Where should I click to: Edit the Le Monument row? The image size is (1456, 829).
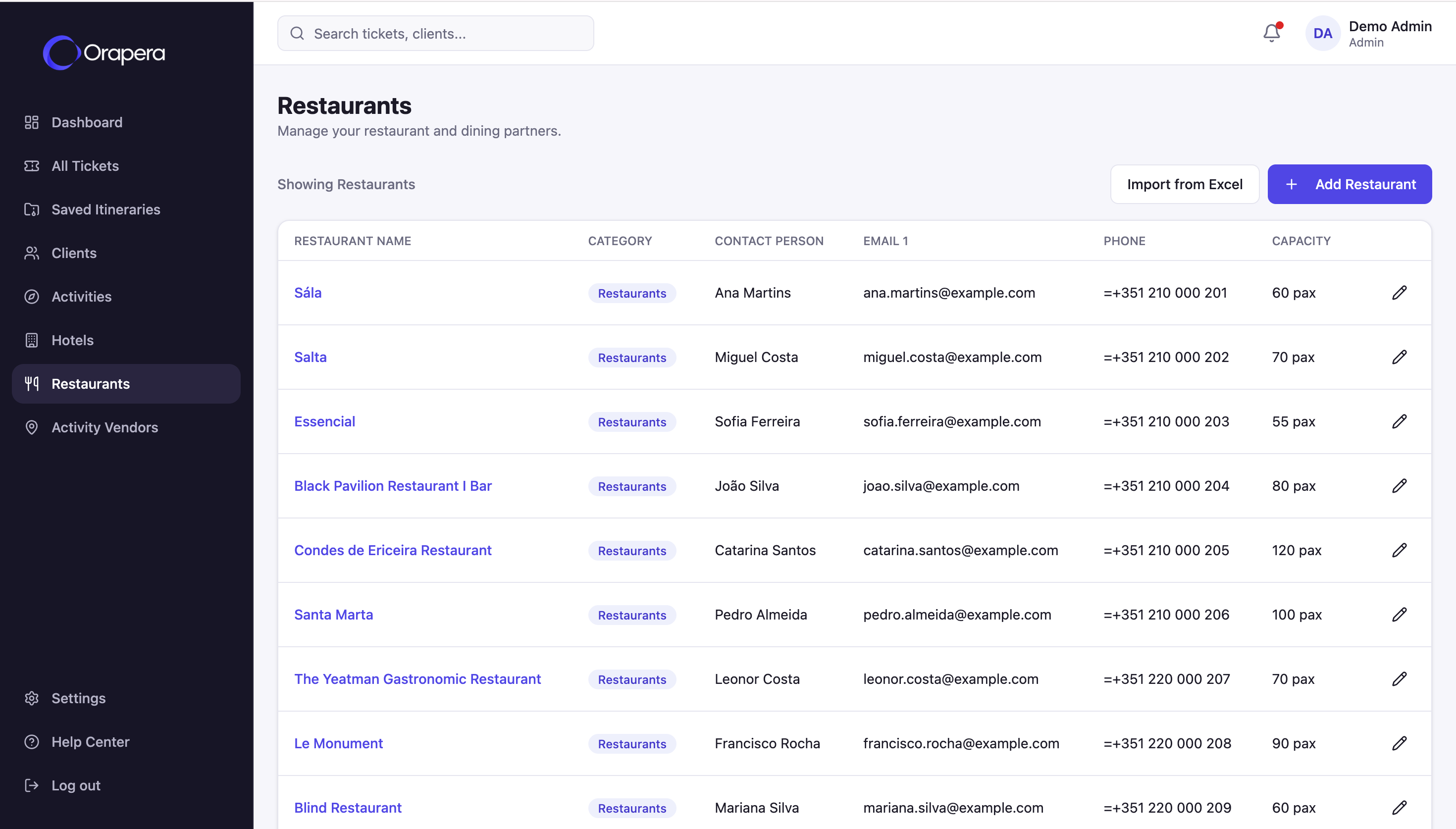click(1399, 743)
